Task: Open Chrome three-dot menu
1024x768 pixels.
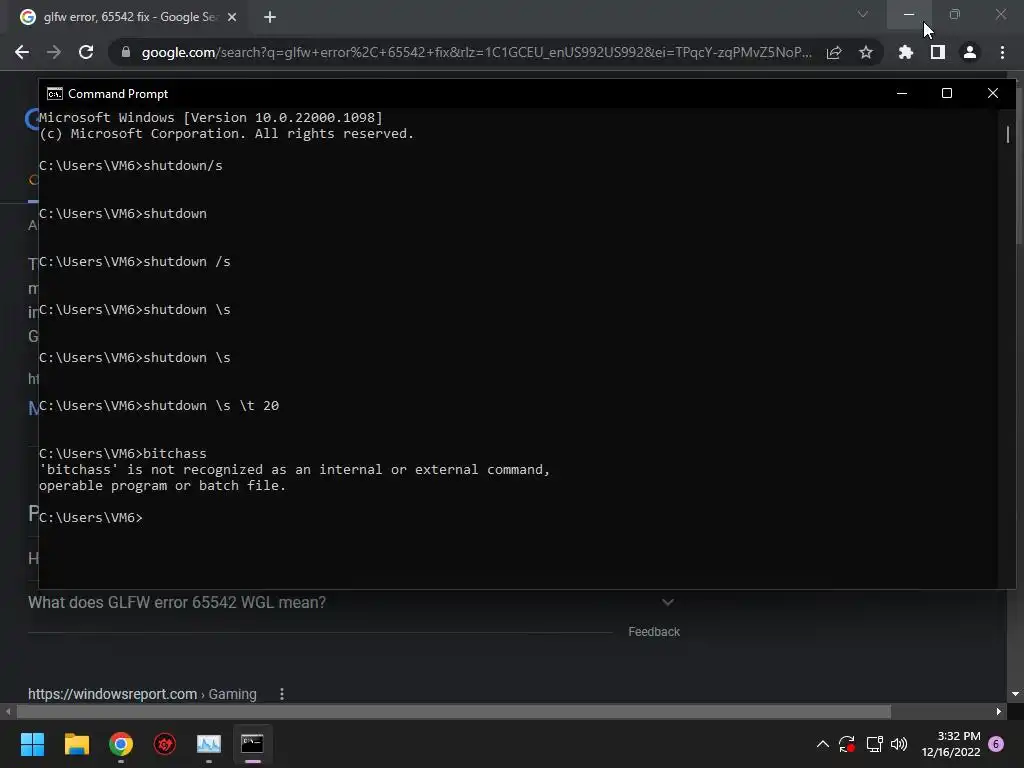Action: [1002, 52]
